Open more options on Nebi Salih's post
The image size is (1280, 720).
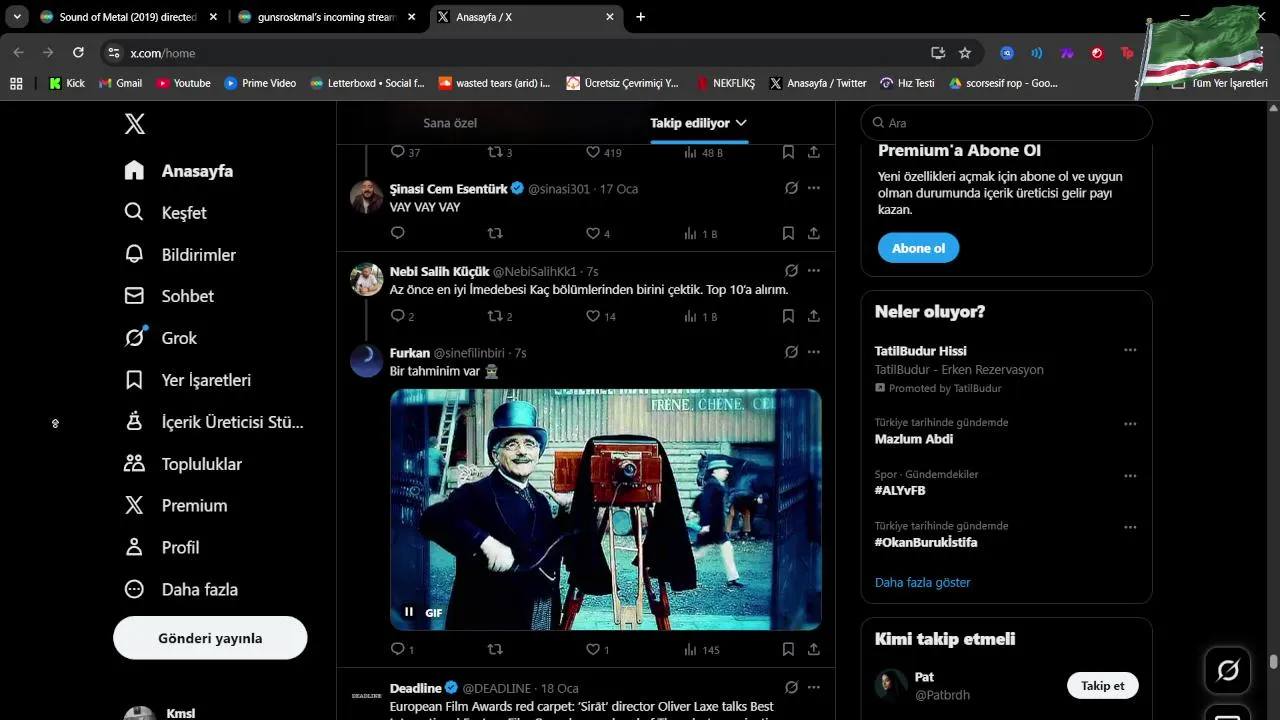pos(814,271)
